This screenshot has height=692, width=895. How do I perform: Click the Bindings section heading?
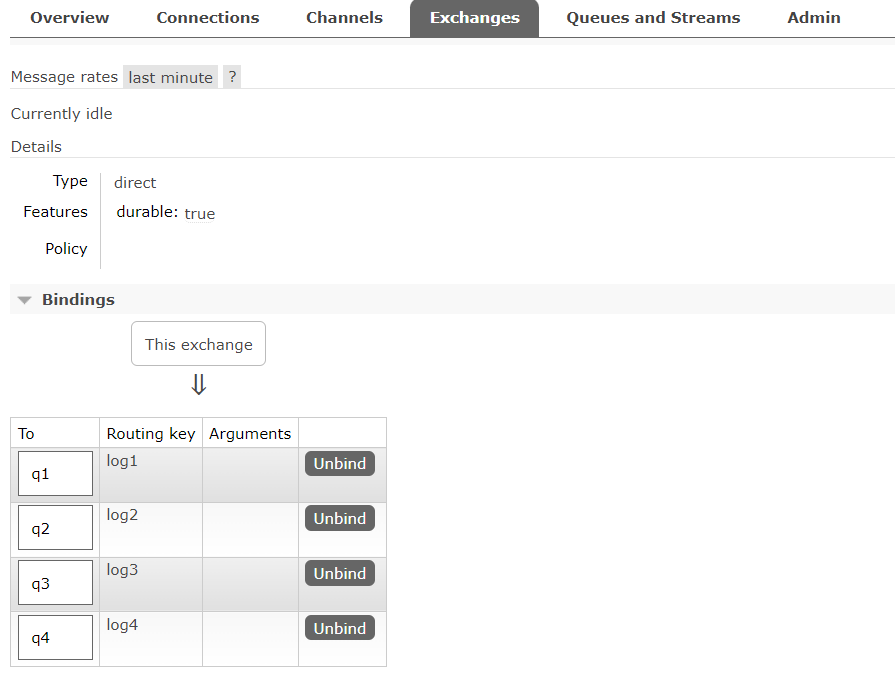(x=78, y=300)
